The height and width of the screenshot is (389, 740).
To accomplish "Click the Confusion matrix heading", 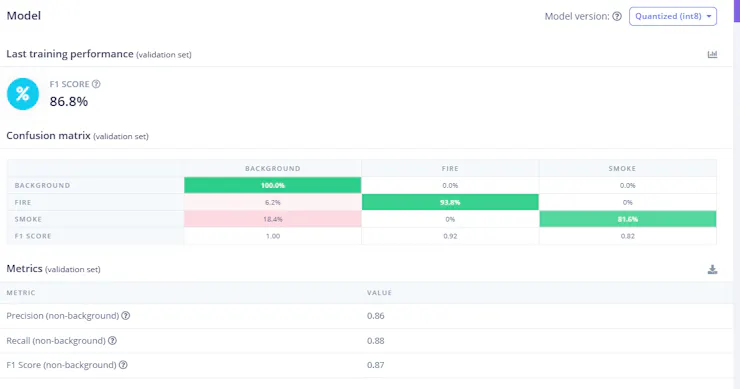I will (x=48, y=135).
